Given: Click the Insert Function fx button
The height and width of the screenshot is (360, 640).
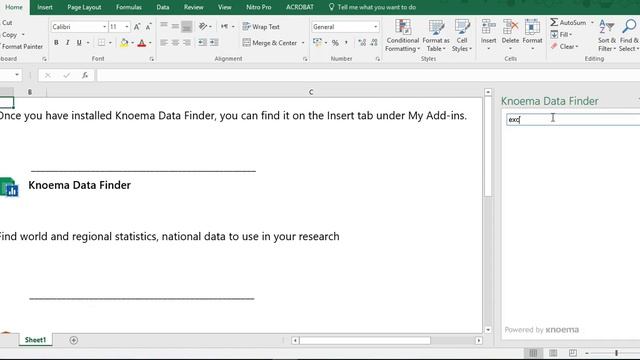Looking at the screenshot, I should click(84, 75).
